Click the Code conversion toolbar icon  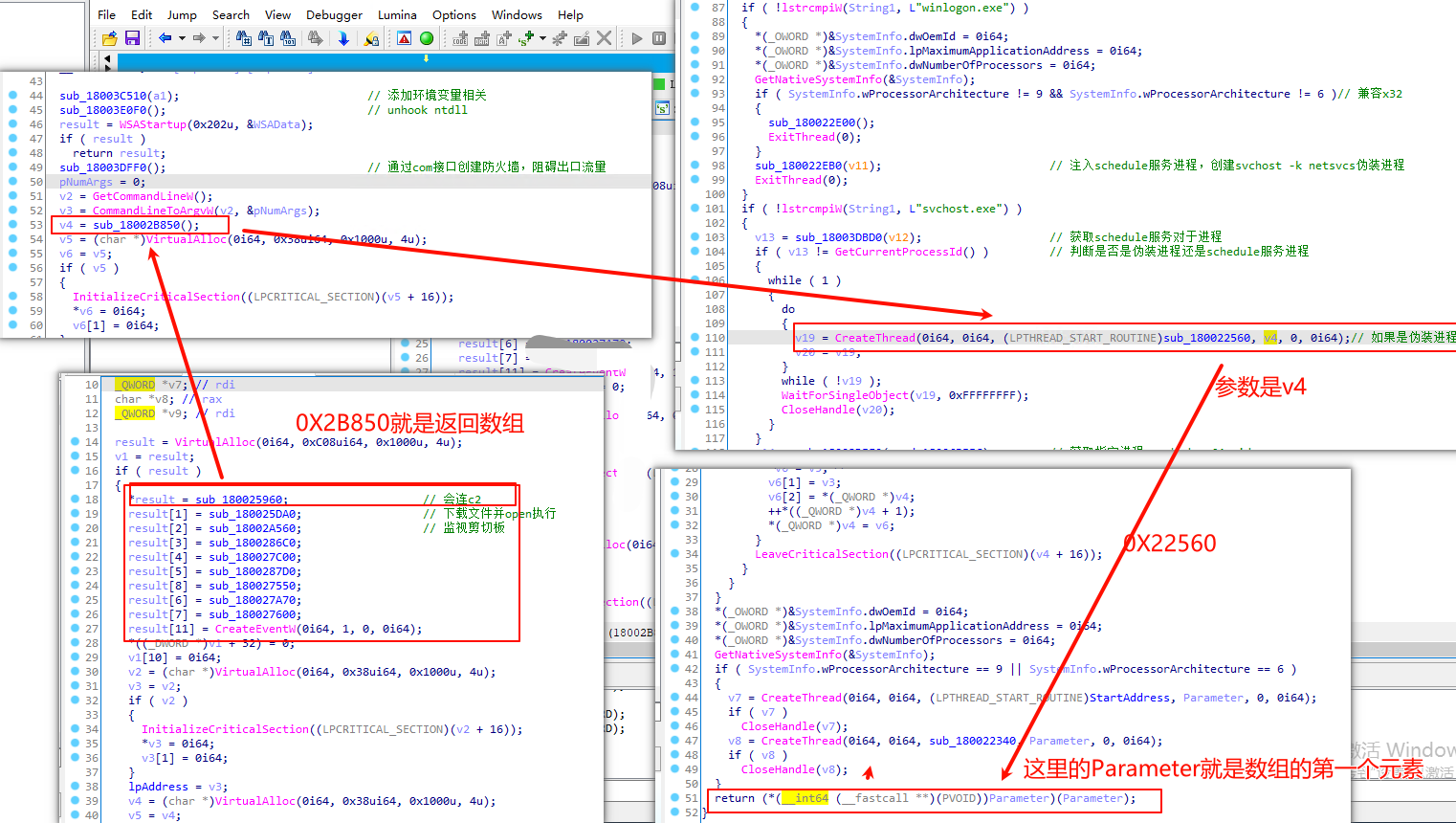tap(460, 38)
